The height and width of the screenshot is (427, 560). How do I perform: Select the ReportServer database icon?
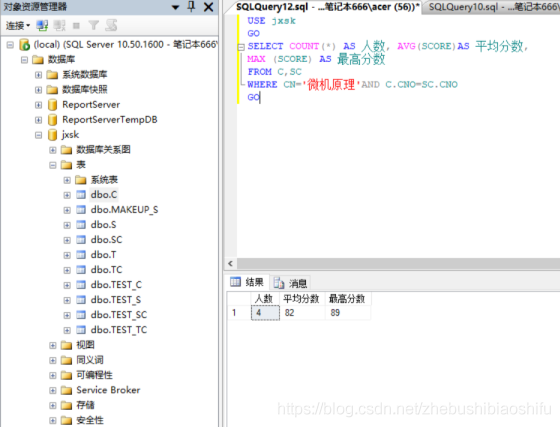[x=52, y=105]
